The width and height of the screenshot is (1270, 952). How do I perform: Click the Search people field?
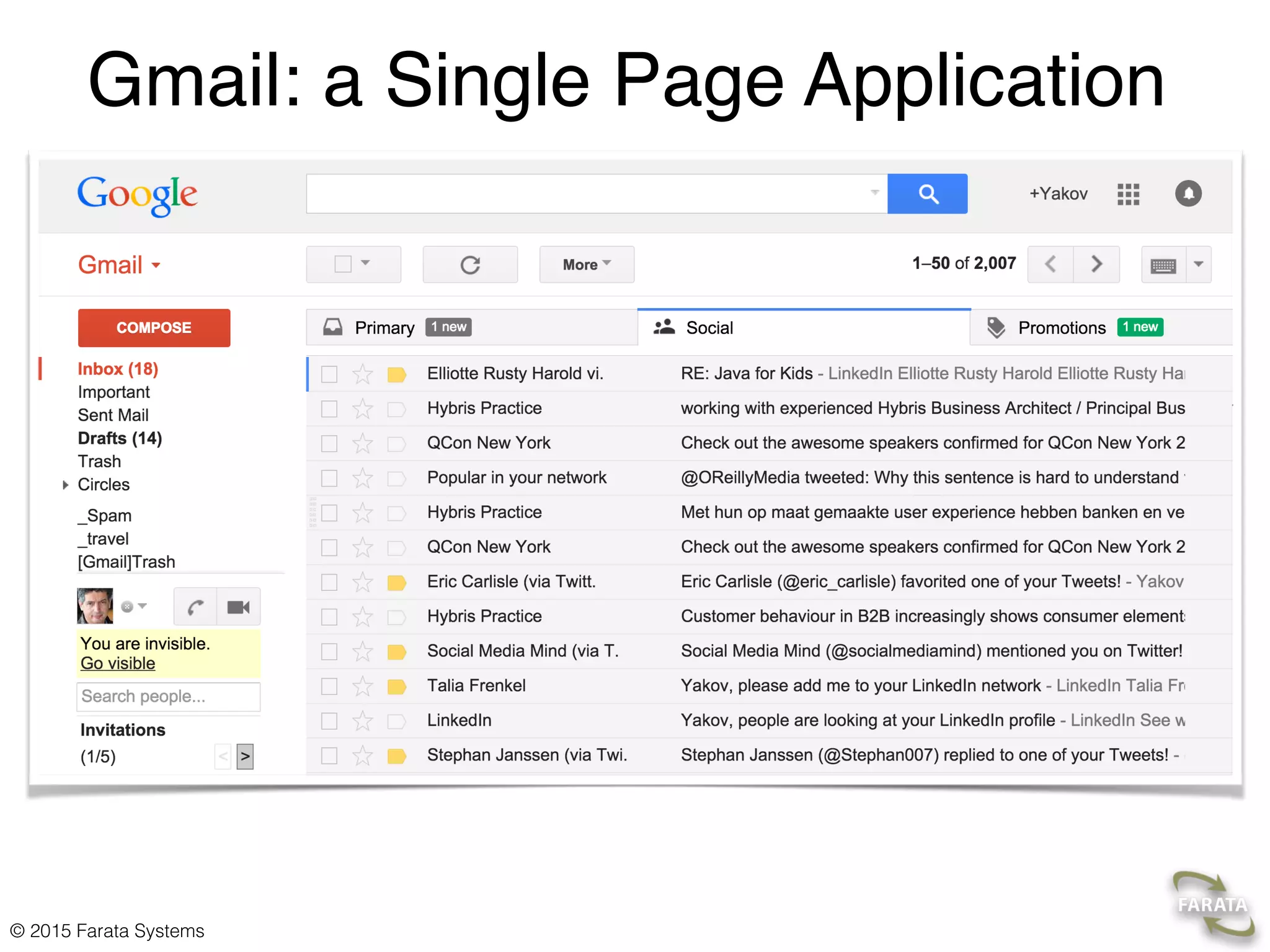point(167,697)
